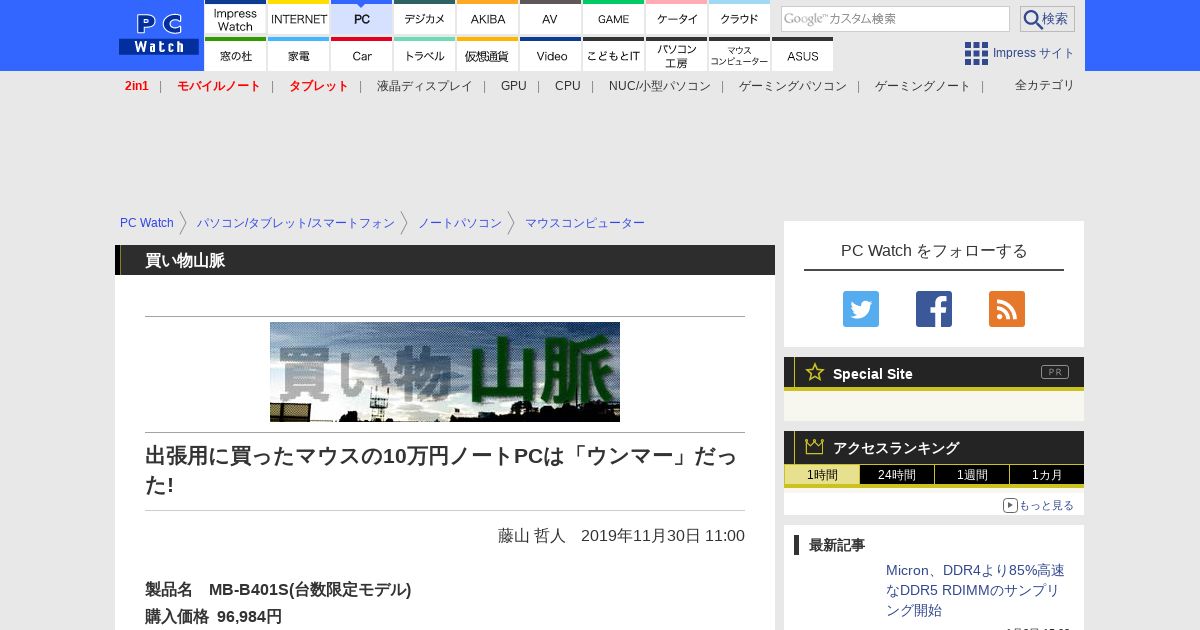The image size is (1200, 630).
Task: Go to the GPU category
Action: point(514,86)
